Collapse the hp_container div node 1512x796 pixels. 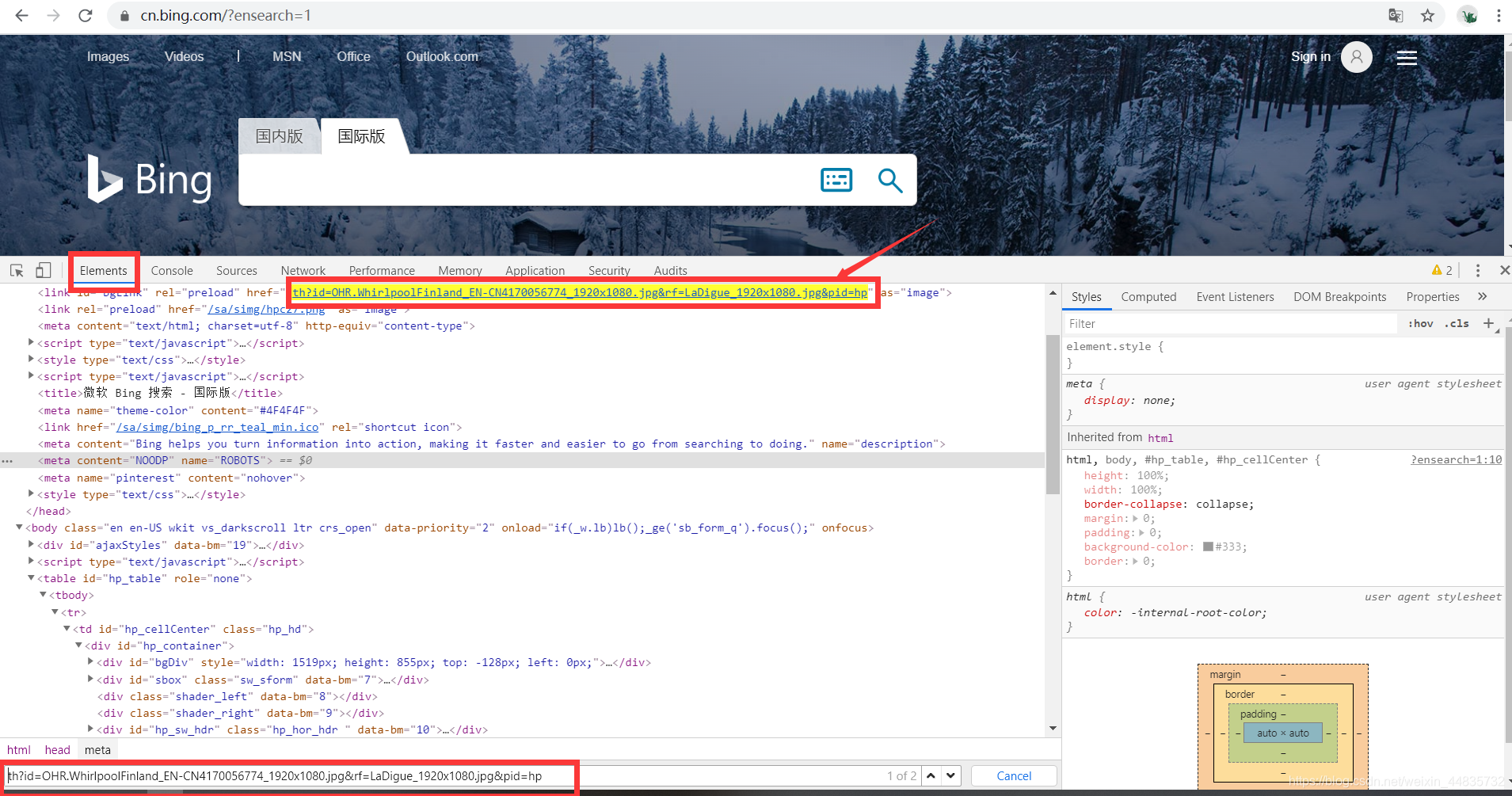tap(78, 646)
